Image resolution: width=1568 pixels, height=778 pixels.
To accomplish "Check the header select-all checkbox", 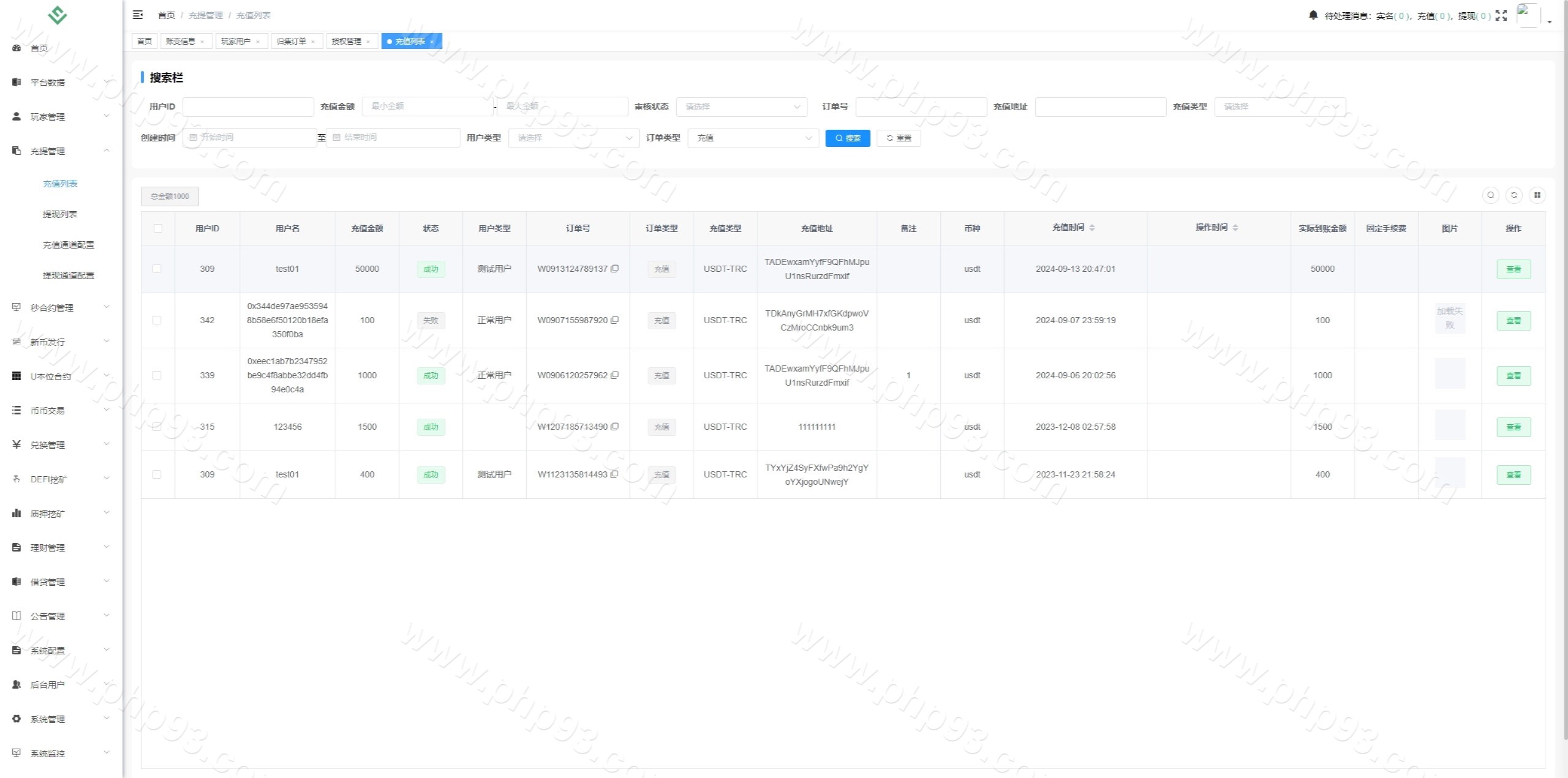I will pos(158,228).
